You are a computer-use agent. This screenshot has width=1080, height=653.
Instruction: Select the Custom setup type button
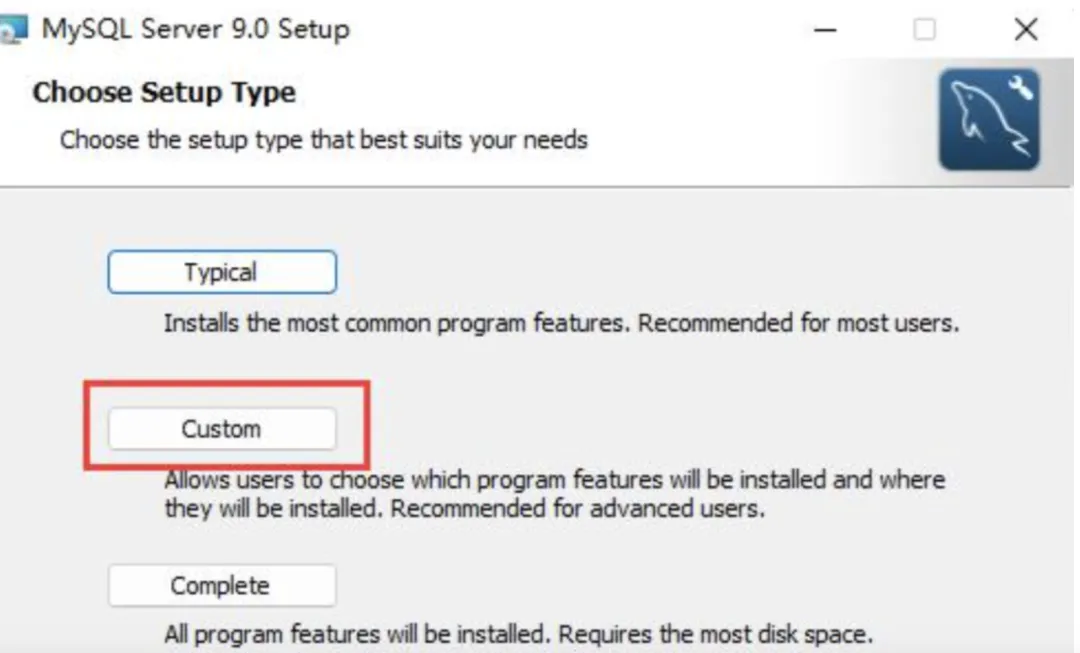tap(222, 429)
